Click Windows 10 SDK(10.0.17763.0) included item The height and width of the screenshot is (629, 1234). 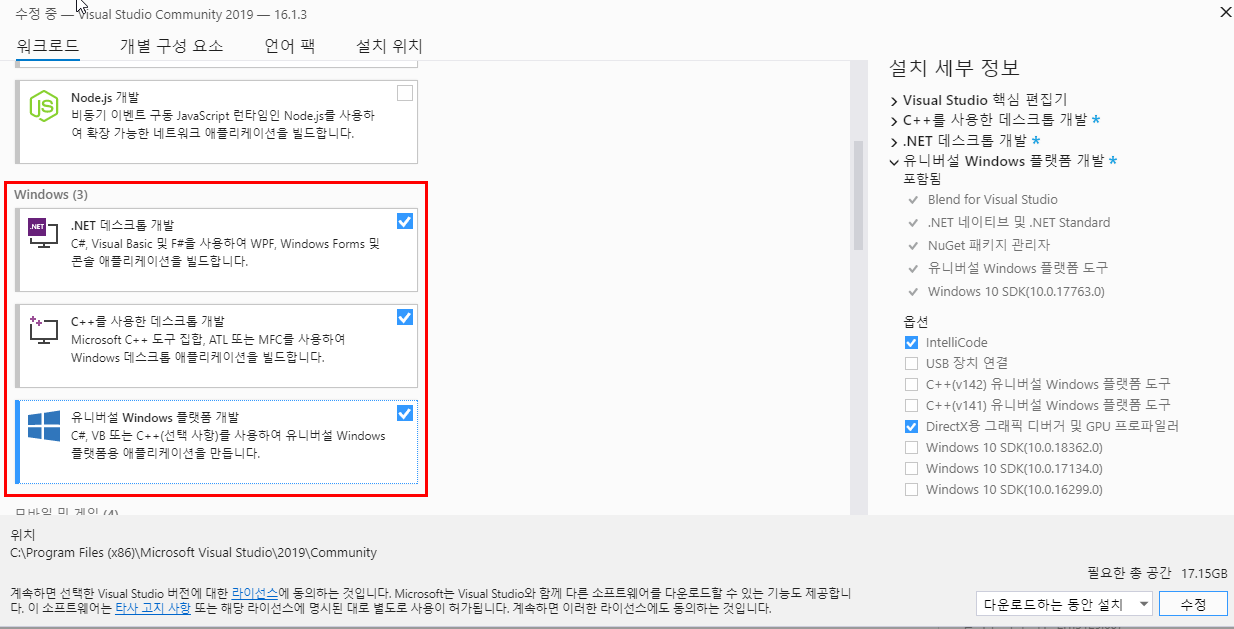tap(1014, 291)
